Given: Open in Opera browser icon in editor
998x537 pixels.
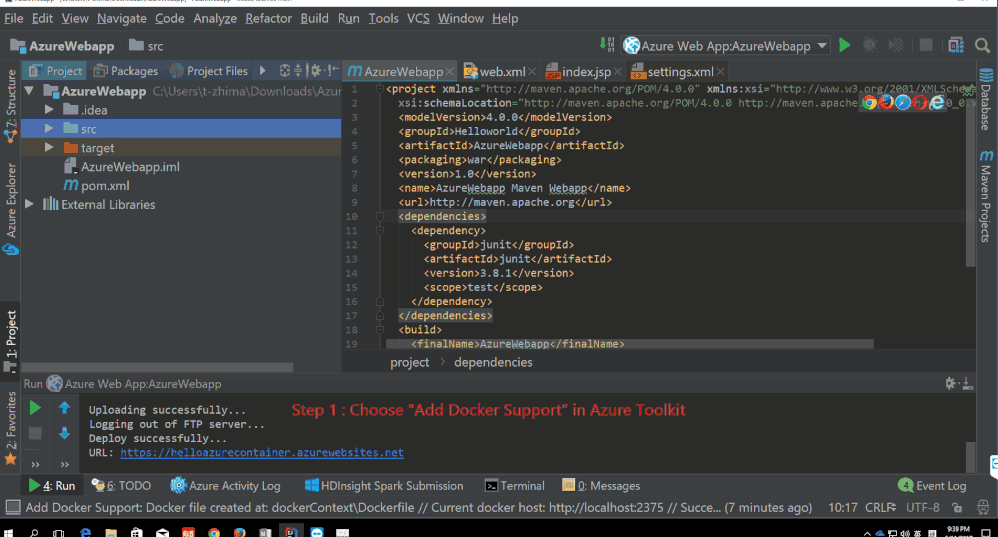Looking at the screenshot, I should [919, 102].
